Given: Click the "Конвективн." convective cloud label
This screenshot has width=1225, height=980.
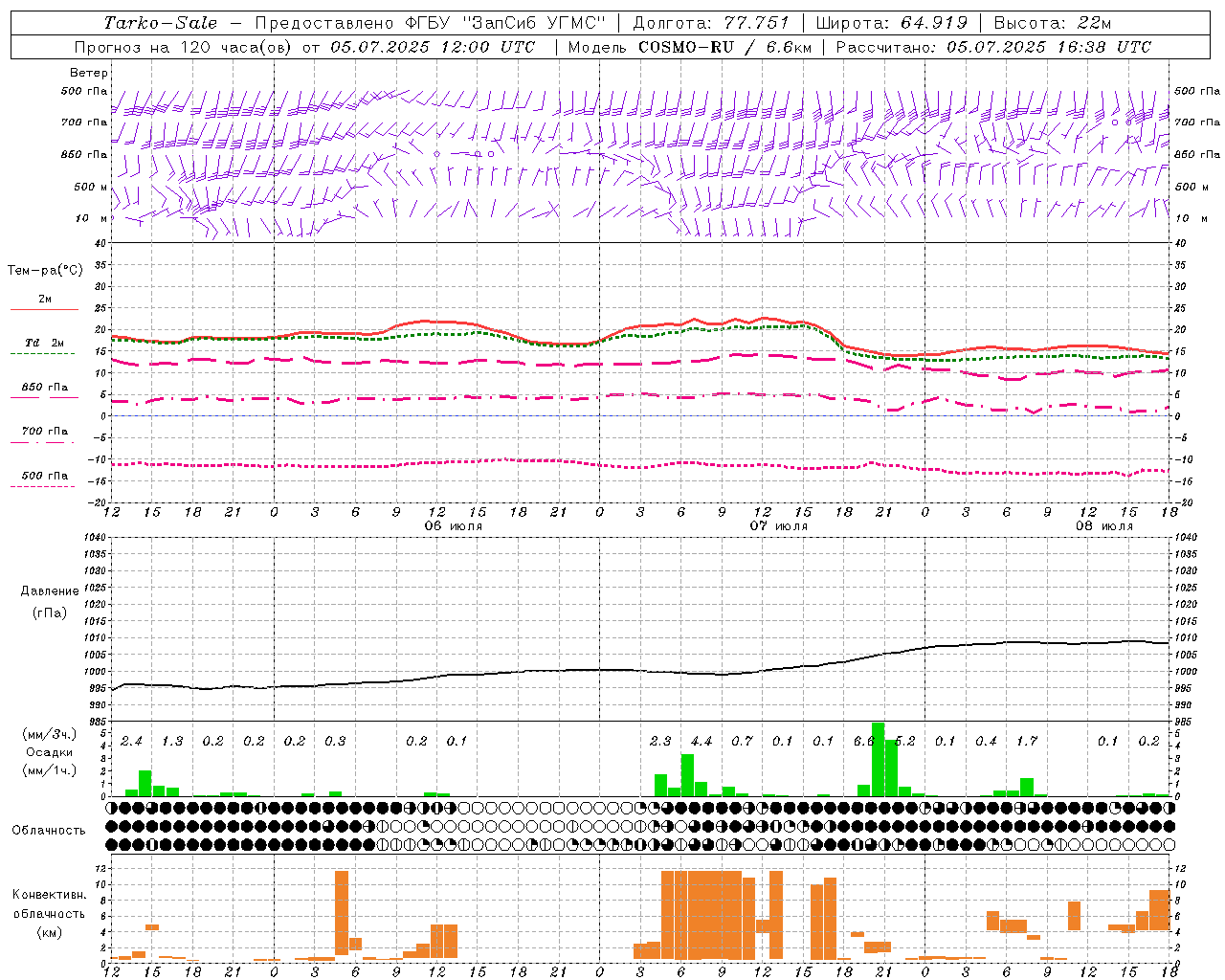Looking at the screenshot, I should pyautogui.click(x=49, y=895).
